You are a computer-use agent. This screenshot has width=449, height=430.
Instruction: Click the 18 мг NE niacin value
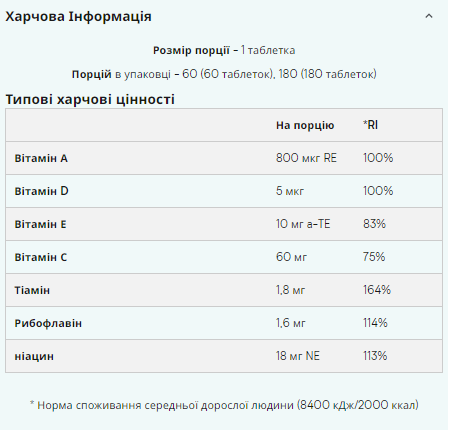(x=298, y=356)
